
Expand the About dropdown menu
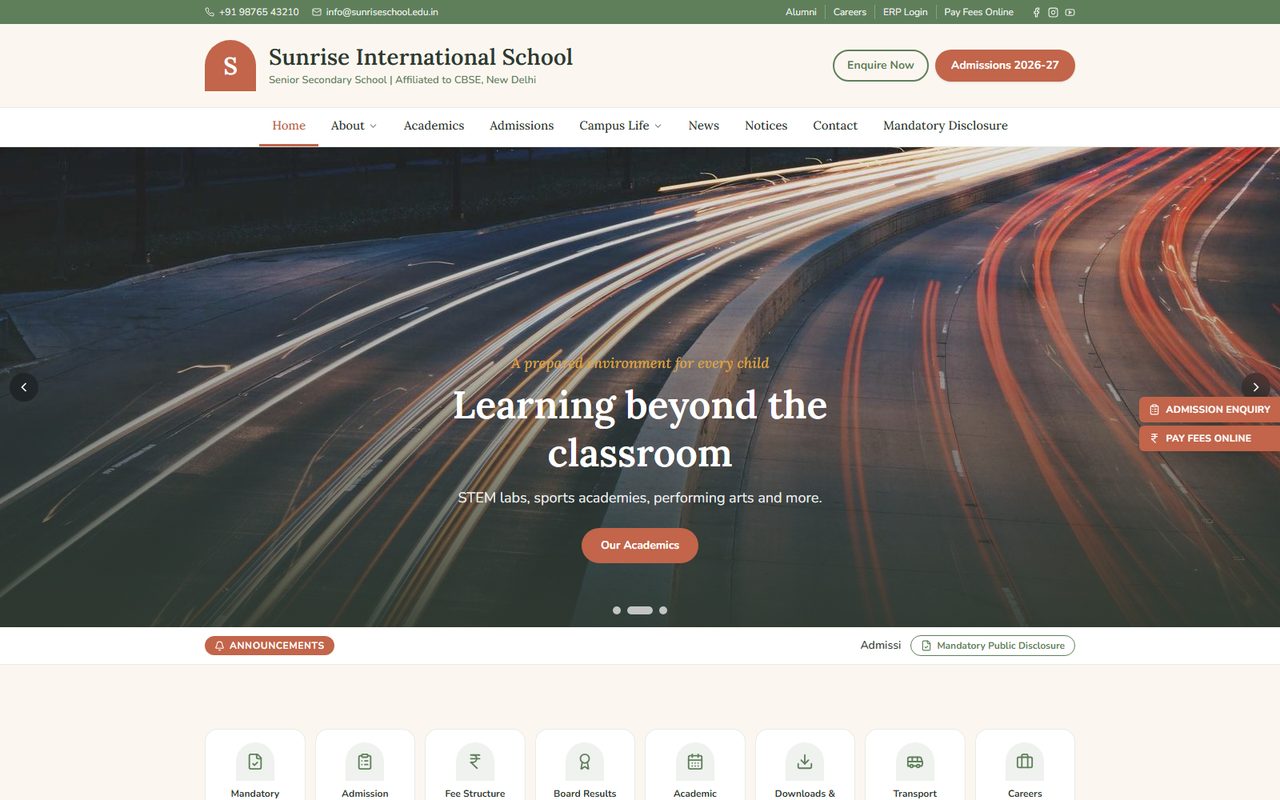pyautogui.click(x=354, y=126)
